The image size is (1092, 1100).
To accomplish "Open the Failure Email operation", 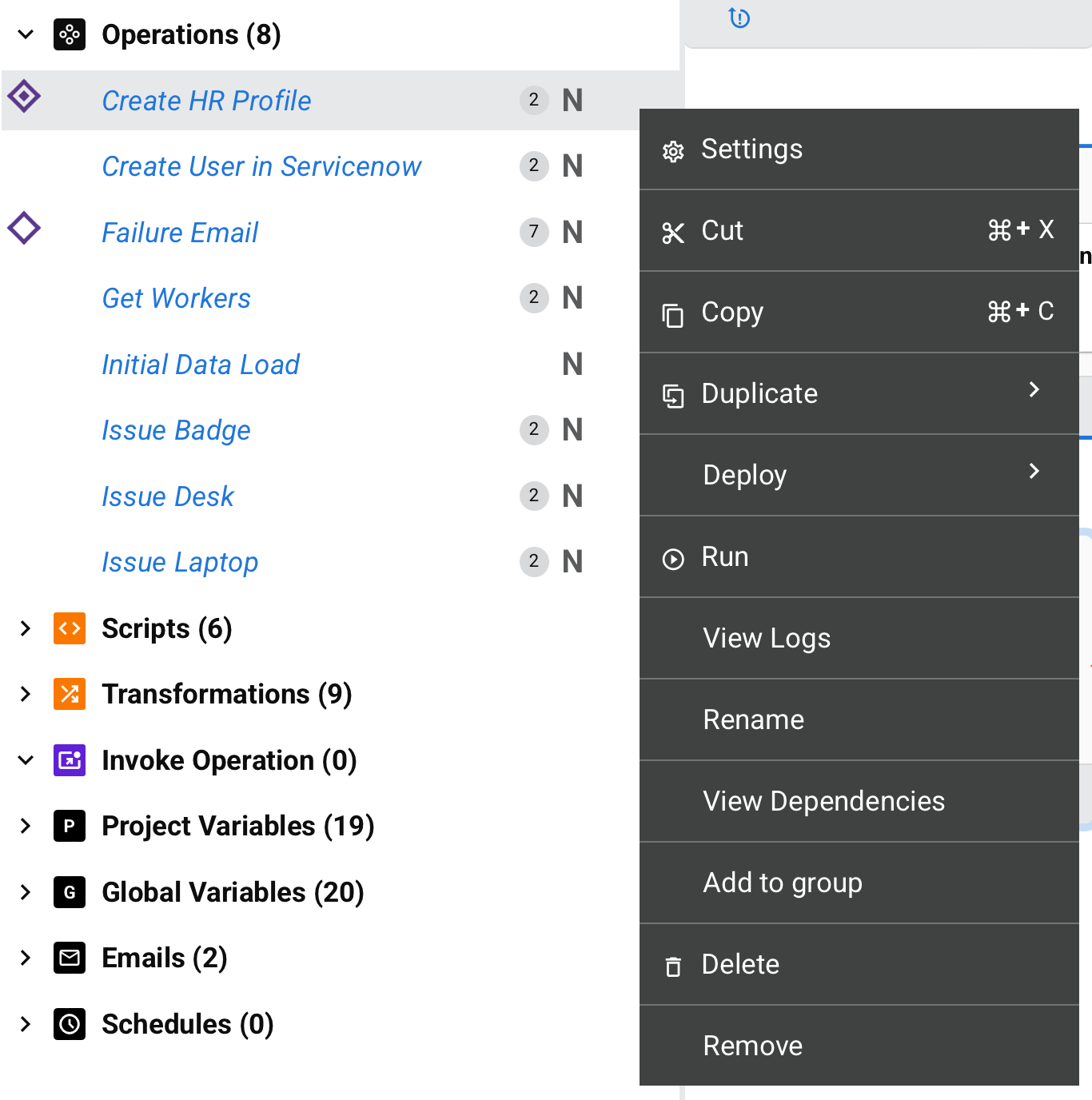I will pyautogui.click(x=180, y=233).
